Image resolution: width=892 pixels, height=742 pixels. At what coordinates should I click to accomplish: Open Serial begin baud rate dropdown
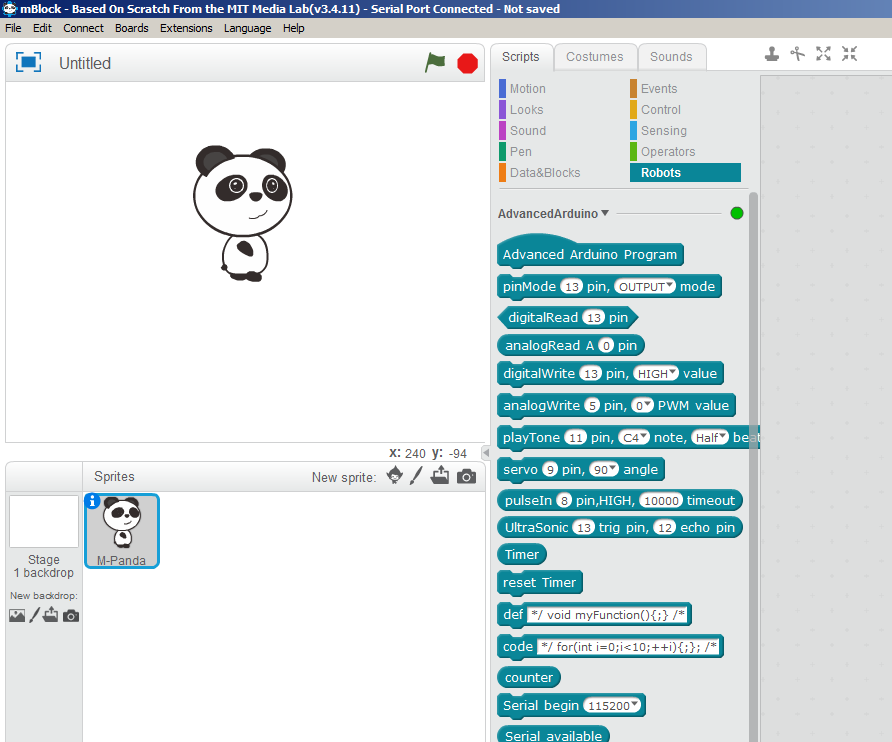tap(613, 706)
